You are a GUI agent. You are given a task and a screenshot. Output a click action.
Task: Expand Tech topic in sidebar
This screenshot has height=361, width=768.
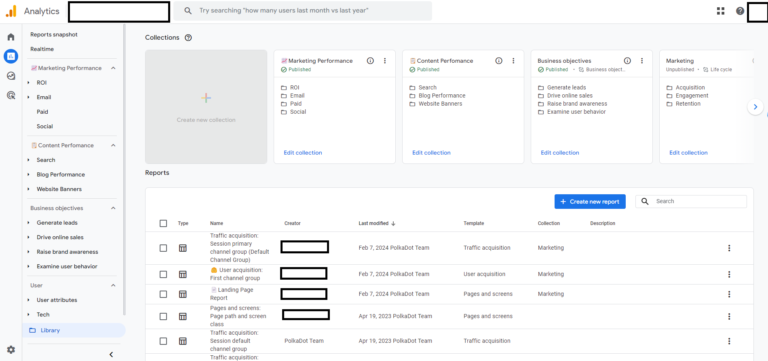(x=28, y=314)
